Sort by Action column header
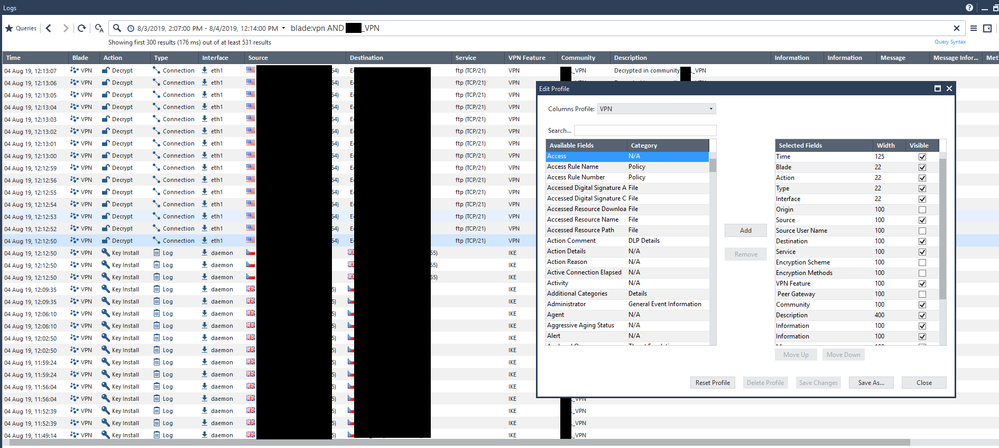The height and width of the screenshot is (448, 999). pos(126,57)
